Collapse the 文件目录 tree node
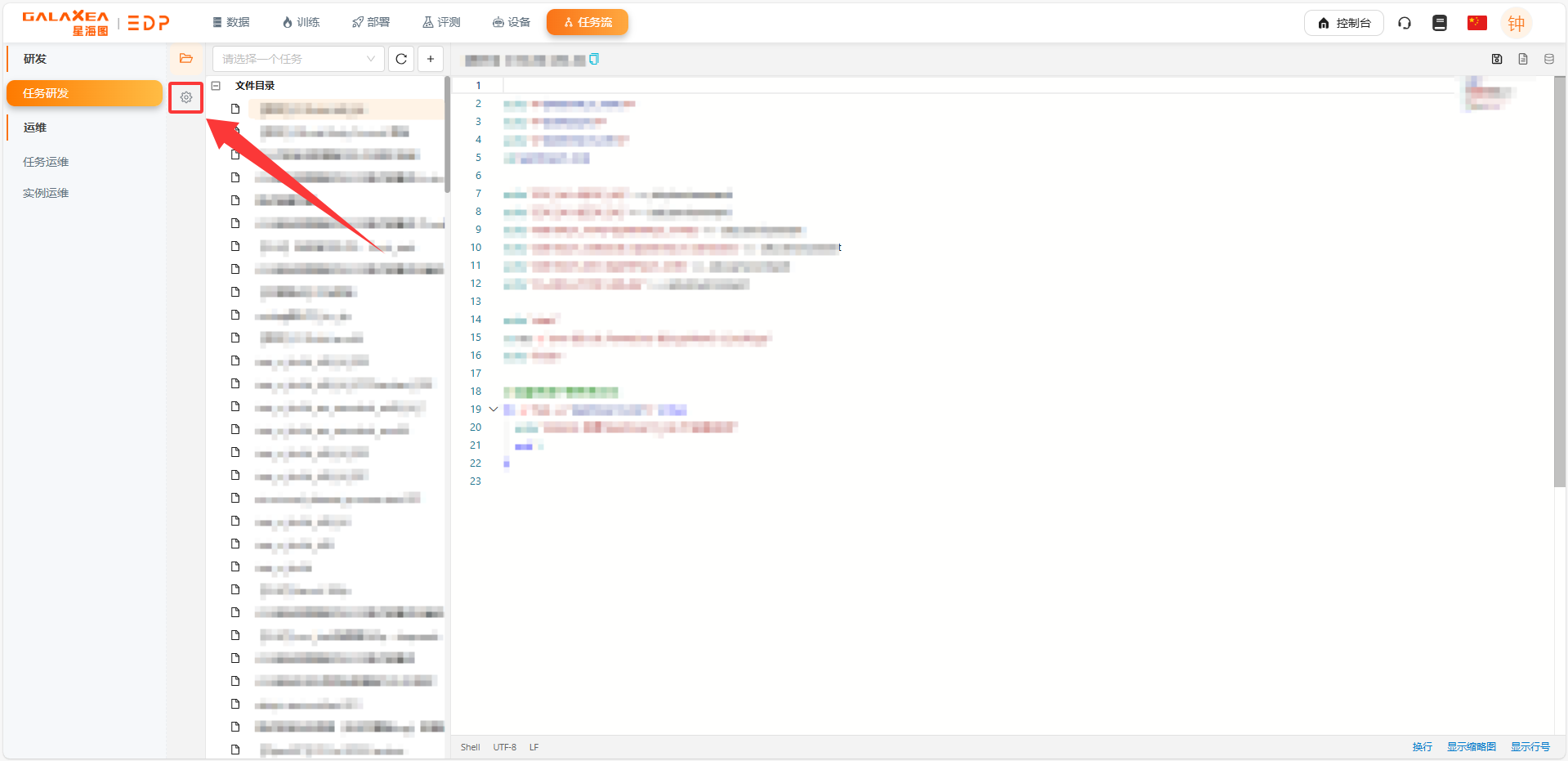The height and width of the screenshot is (761, 1568). point(216,86)
